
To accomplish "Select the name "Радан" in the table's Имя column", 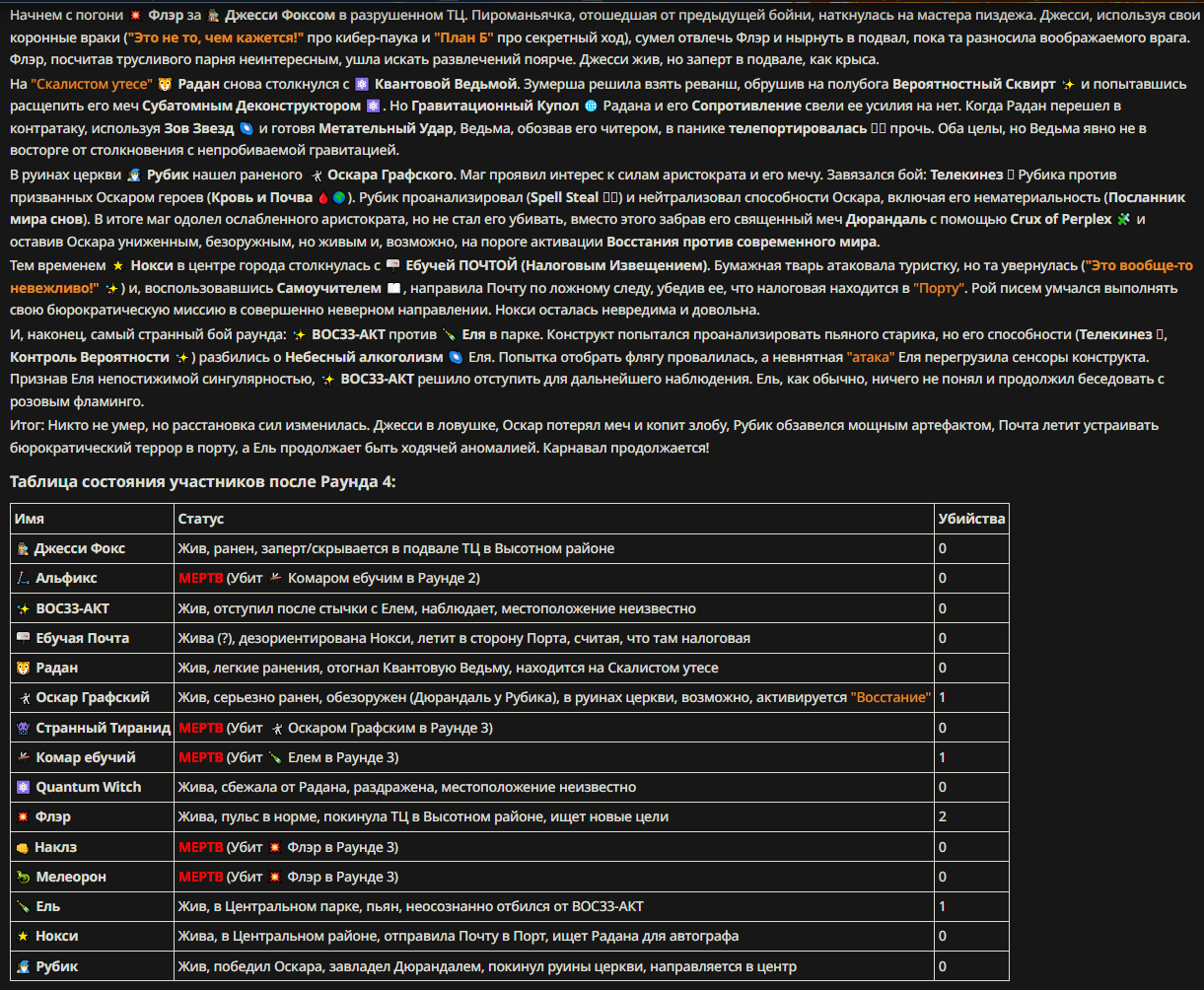I will coord(57,668).
